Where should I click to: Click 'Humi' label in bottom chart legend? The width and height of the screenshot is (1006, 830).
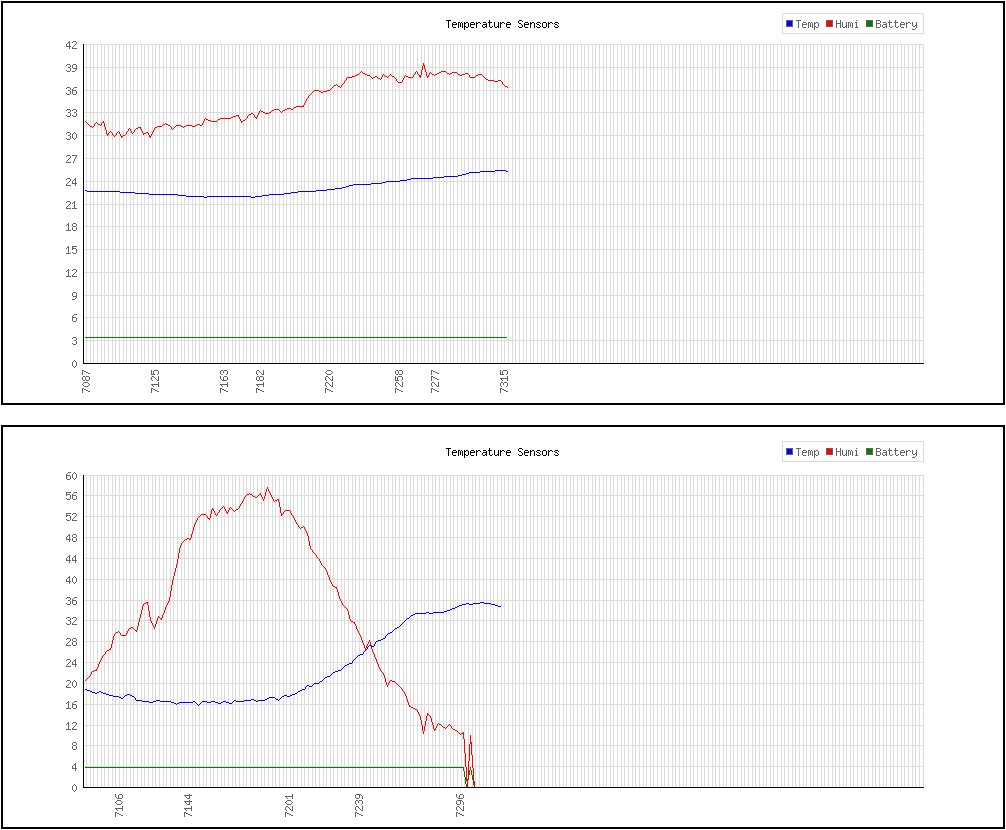coord(847,452)
